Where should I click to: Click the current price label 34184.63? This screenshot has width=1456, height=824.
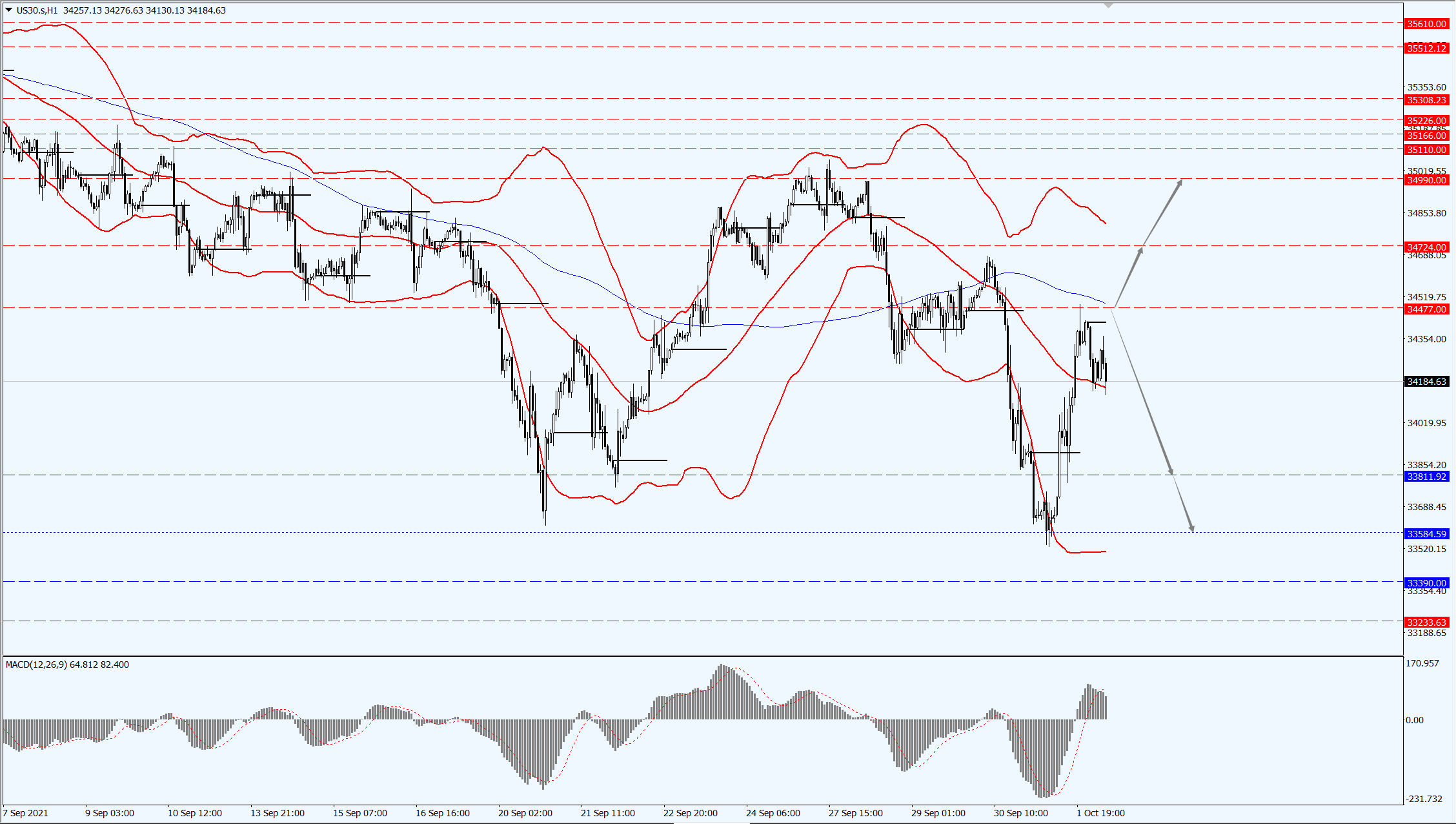[1427, 382]
